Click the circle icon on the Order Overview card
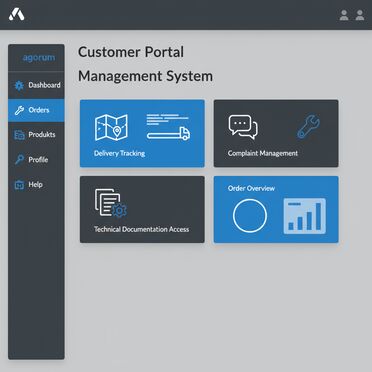Screen dimensions: 372x372 point(250,216)
